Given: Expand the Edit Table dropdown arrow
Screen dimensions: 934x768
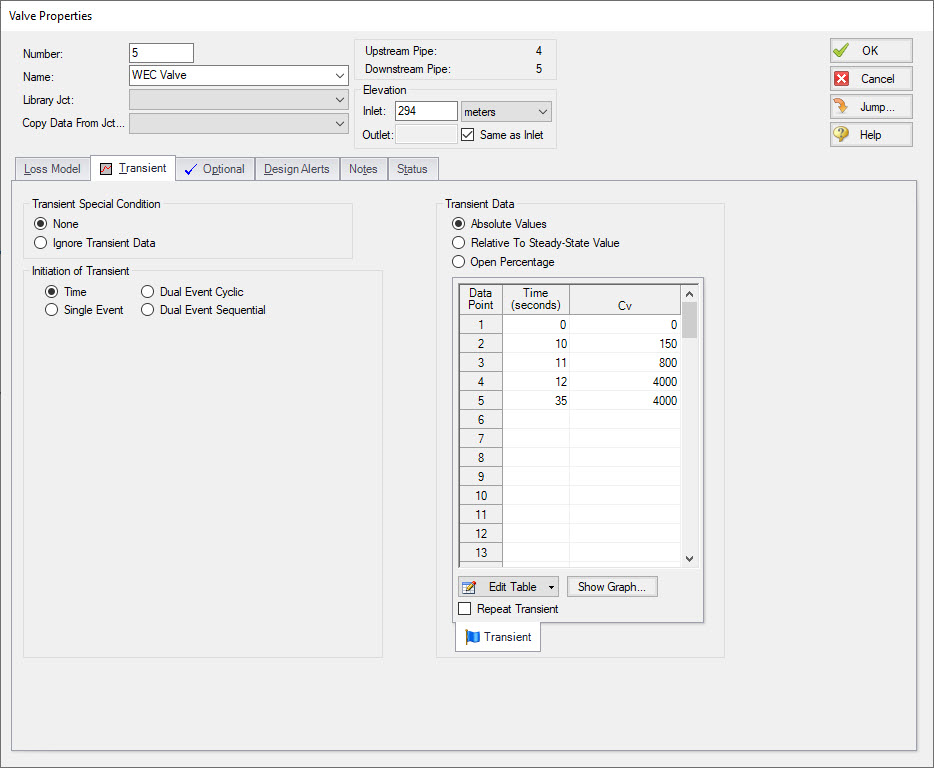Looking at the screenshot, I should click(x=552, y=587).
